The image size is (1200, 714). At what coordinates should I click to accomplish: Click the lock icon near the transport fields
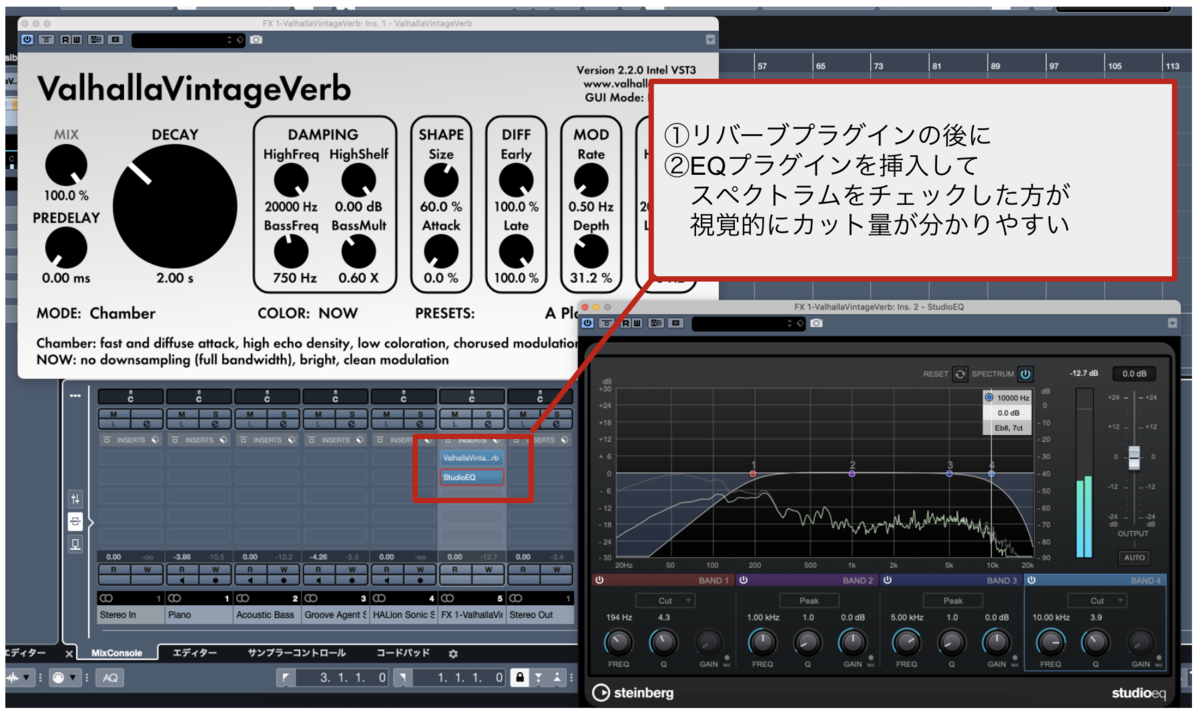(x=520, y=676)
